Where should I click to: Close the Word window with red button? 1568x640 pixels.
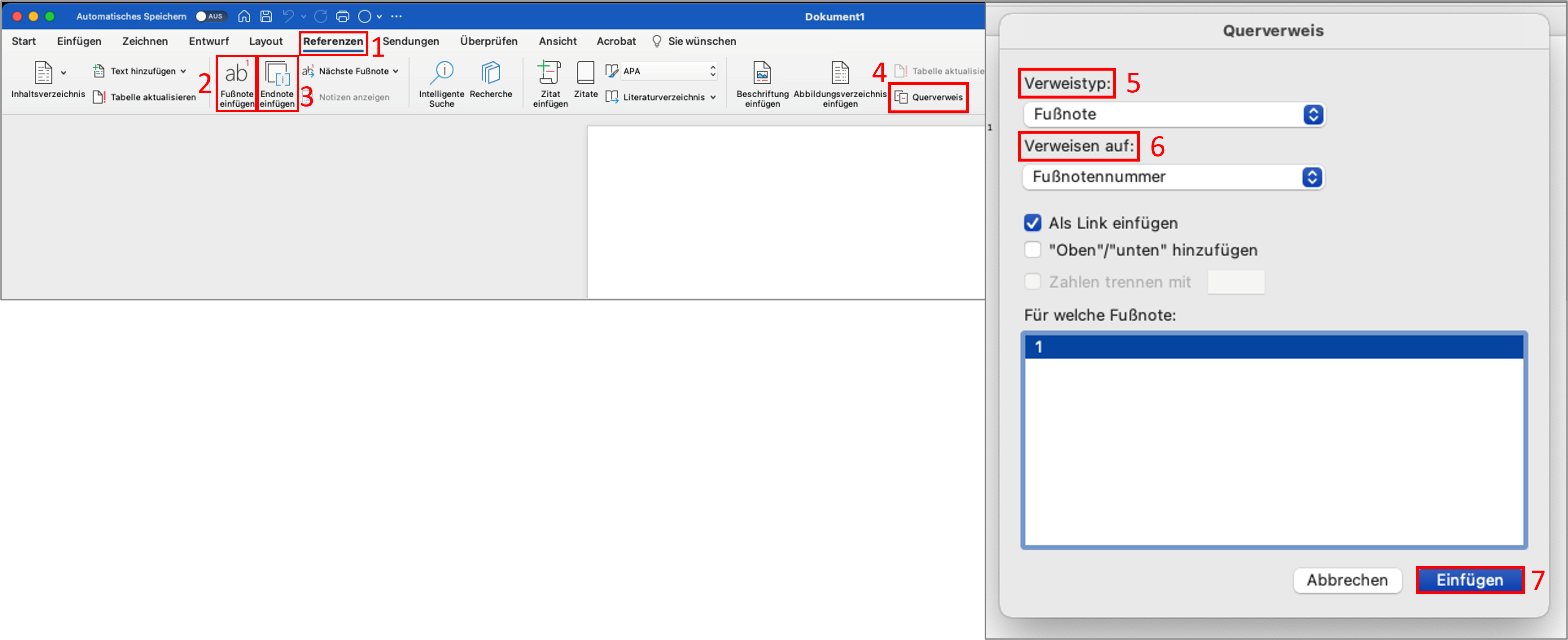(x=17, y=16)
